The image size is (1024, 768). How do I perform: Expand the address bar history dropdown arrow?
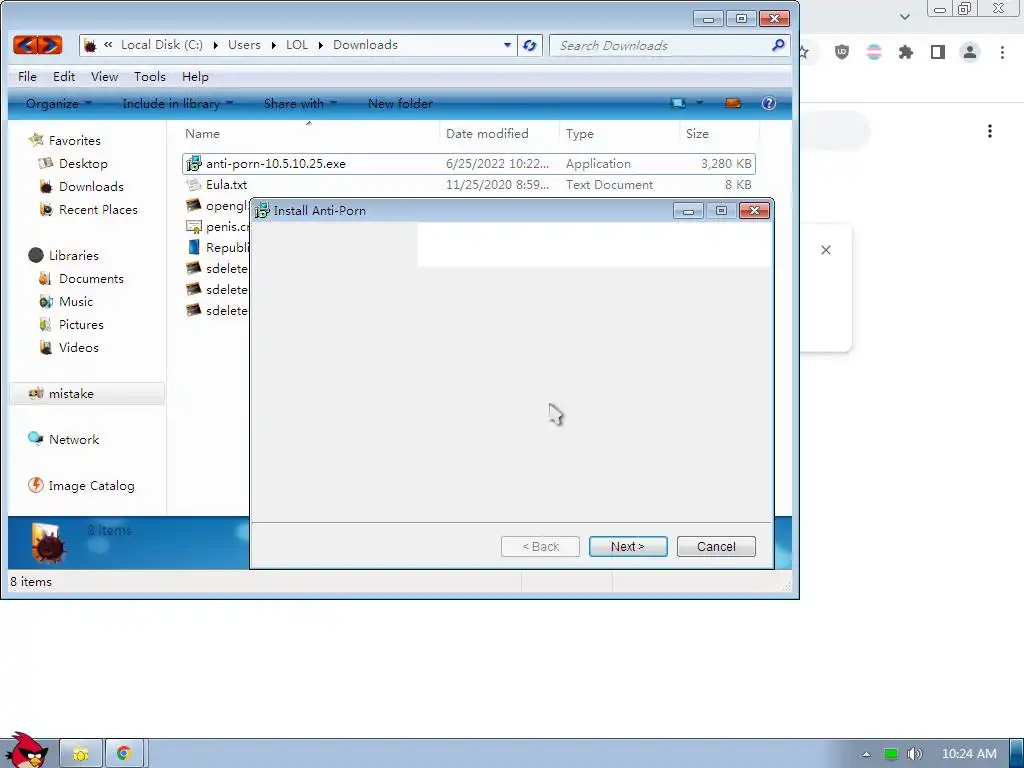point(507,45)
